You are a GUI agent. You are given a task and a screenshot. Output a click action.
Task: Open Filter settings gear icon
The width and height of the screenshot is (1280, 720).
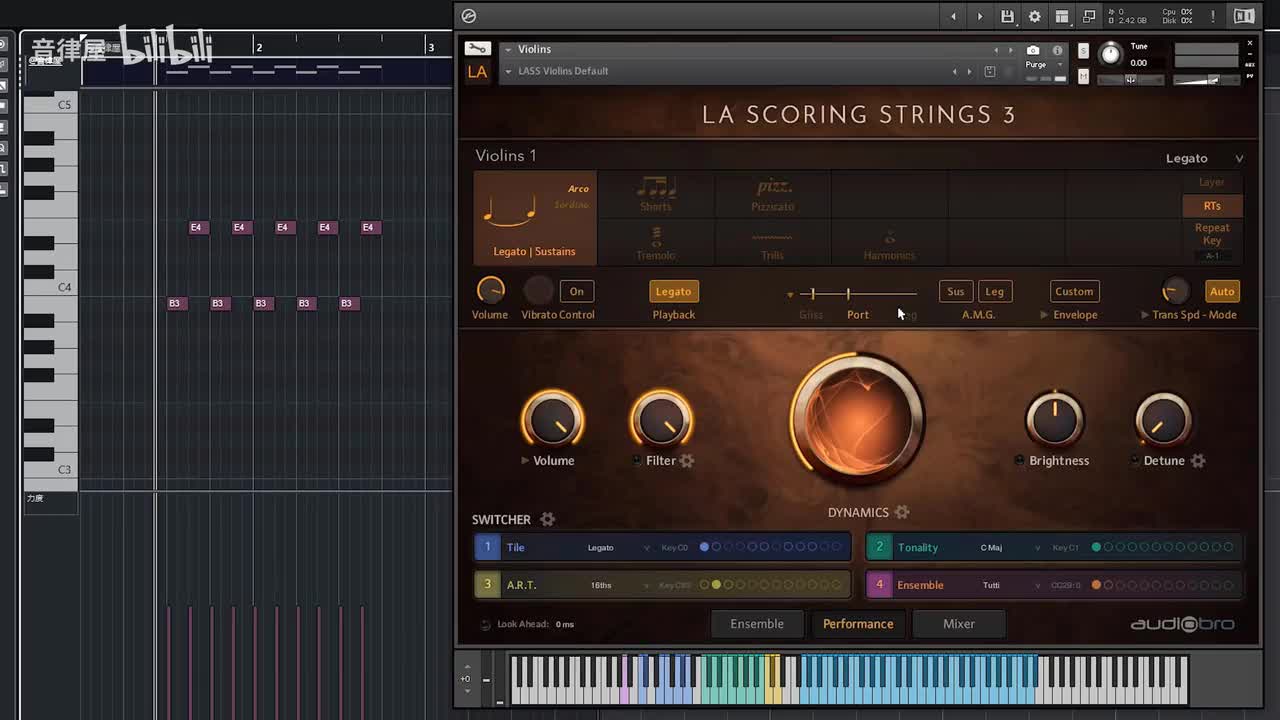687,461
